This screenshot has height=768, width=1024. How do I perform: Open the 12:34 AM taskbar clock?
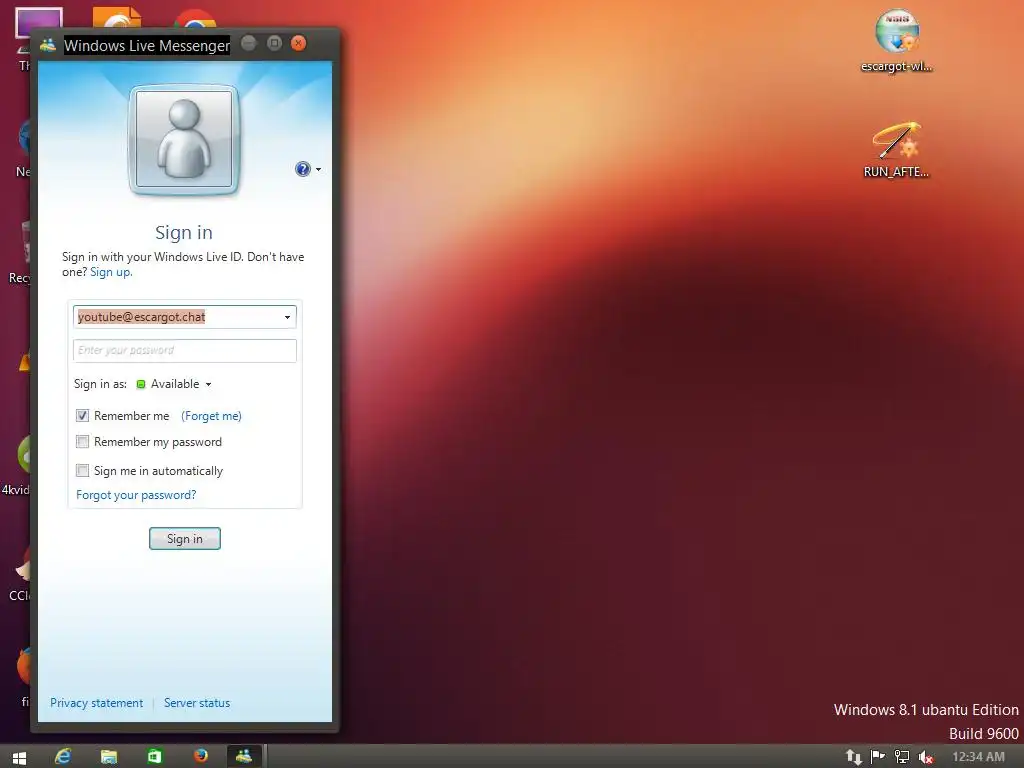point(978,757)
